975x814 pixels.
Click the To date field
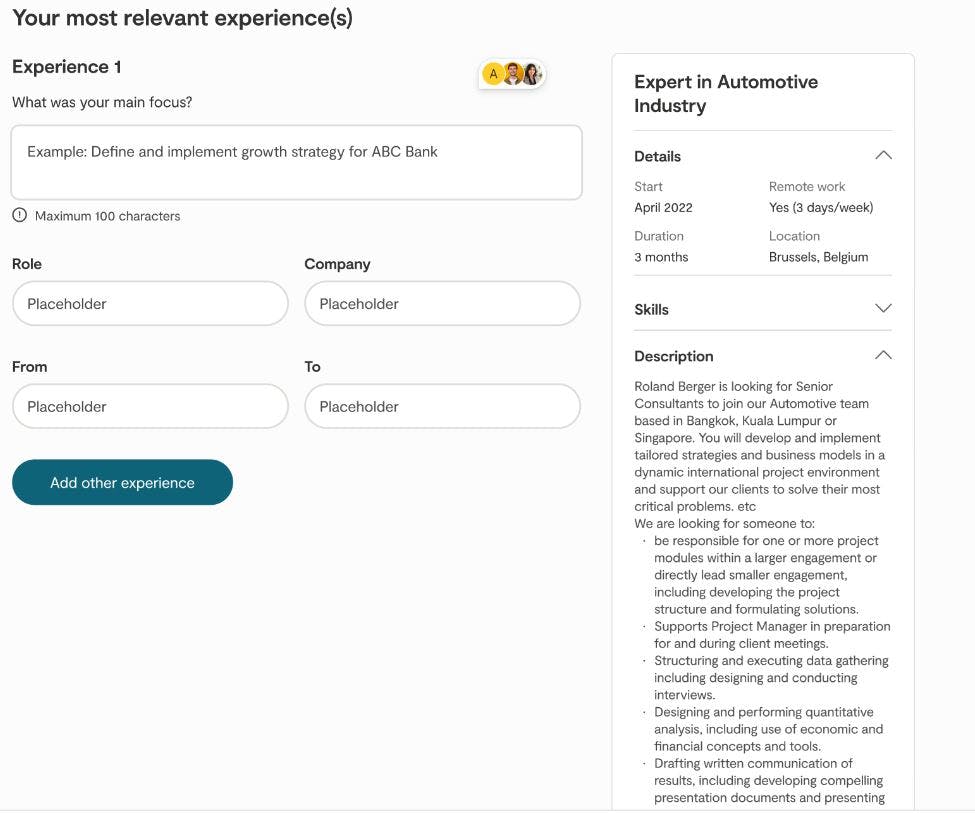point(442,407)
